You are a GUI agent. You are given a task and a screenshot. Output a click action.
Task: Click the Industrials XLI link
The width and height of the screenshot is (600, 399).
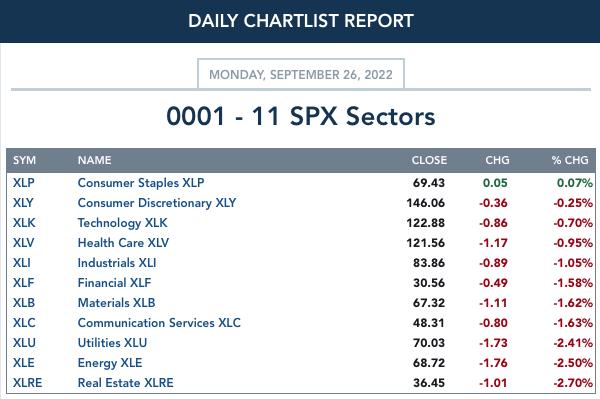point(117,263)
